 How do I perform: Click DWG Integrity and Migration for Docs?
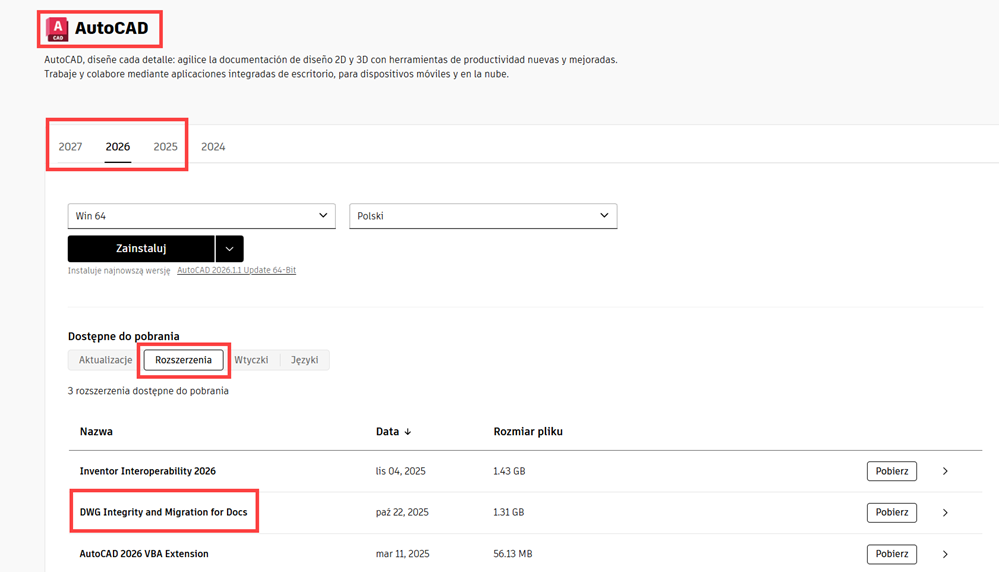click(163, 512)
